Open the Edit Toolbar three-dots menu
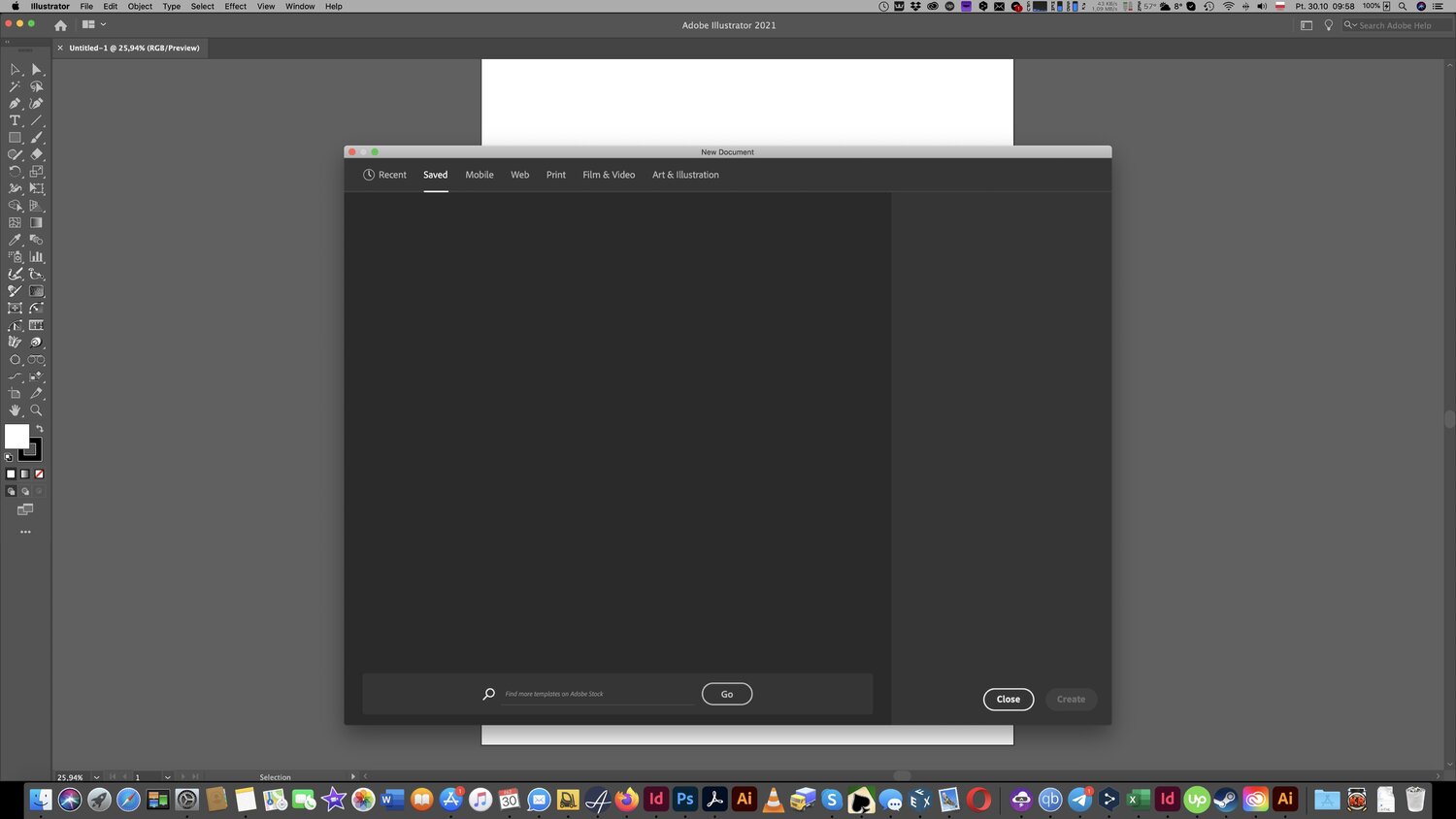The width and height of the screenshot is (1456, 819). point(25,532)
